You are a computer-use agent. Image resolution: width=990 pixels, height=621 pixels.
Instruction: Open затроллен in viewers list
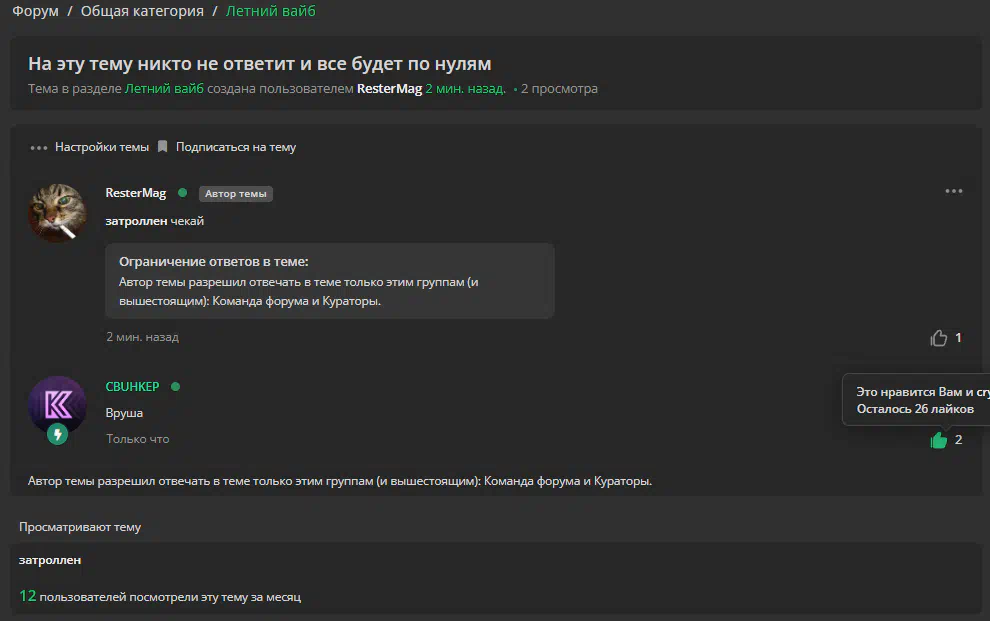(50, 560)
